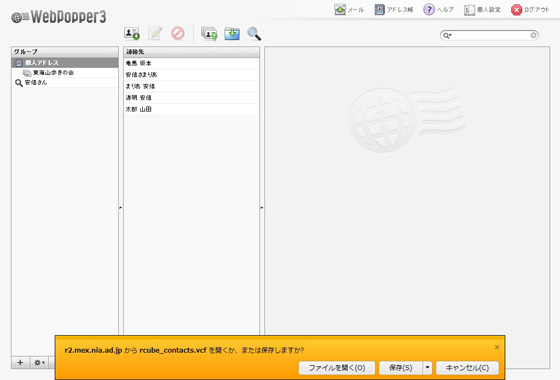This screenshot has height=380, width=560.
Task: Select contact 清明 安倍
Action: (191, 98)
